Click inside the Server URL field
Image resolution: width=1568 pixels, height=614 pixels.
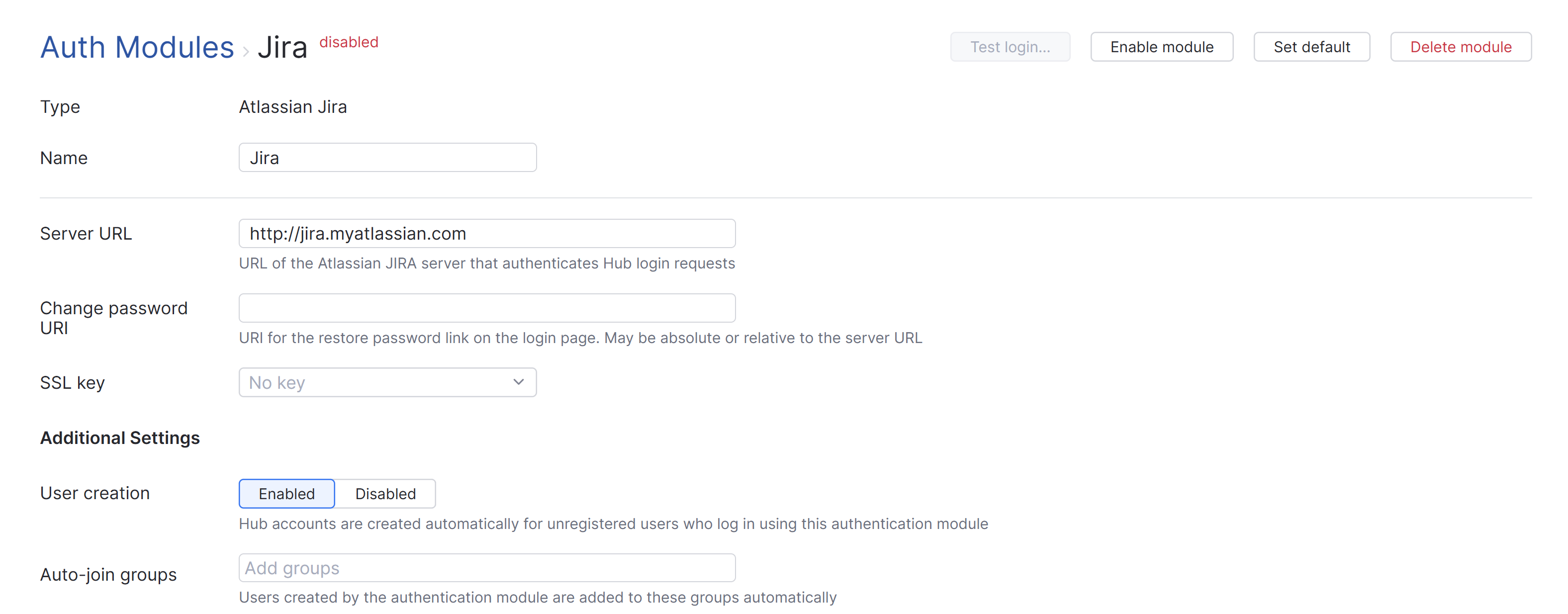(487, 233)
